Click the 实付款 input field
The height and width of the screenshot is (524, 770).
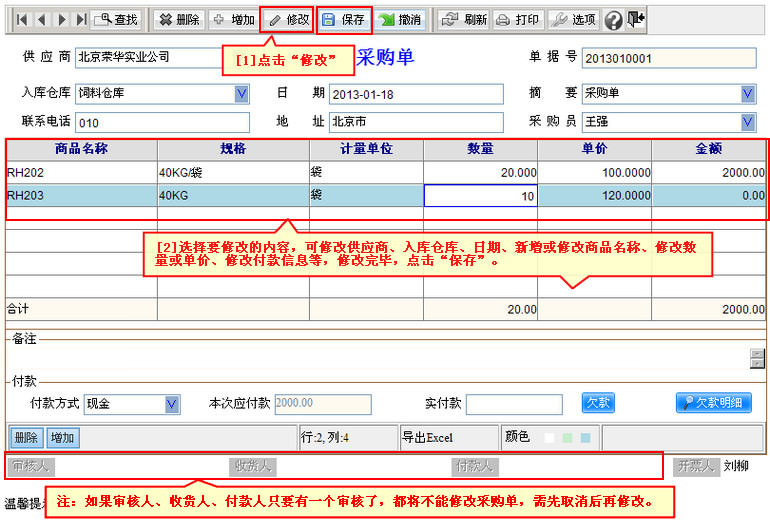tap(513, 404)
